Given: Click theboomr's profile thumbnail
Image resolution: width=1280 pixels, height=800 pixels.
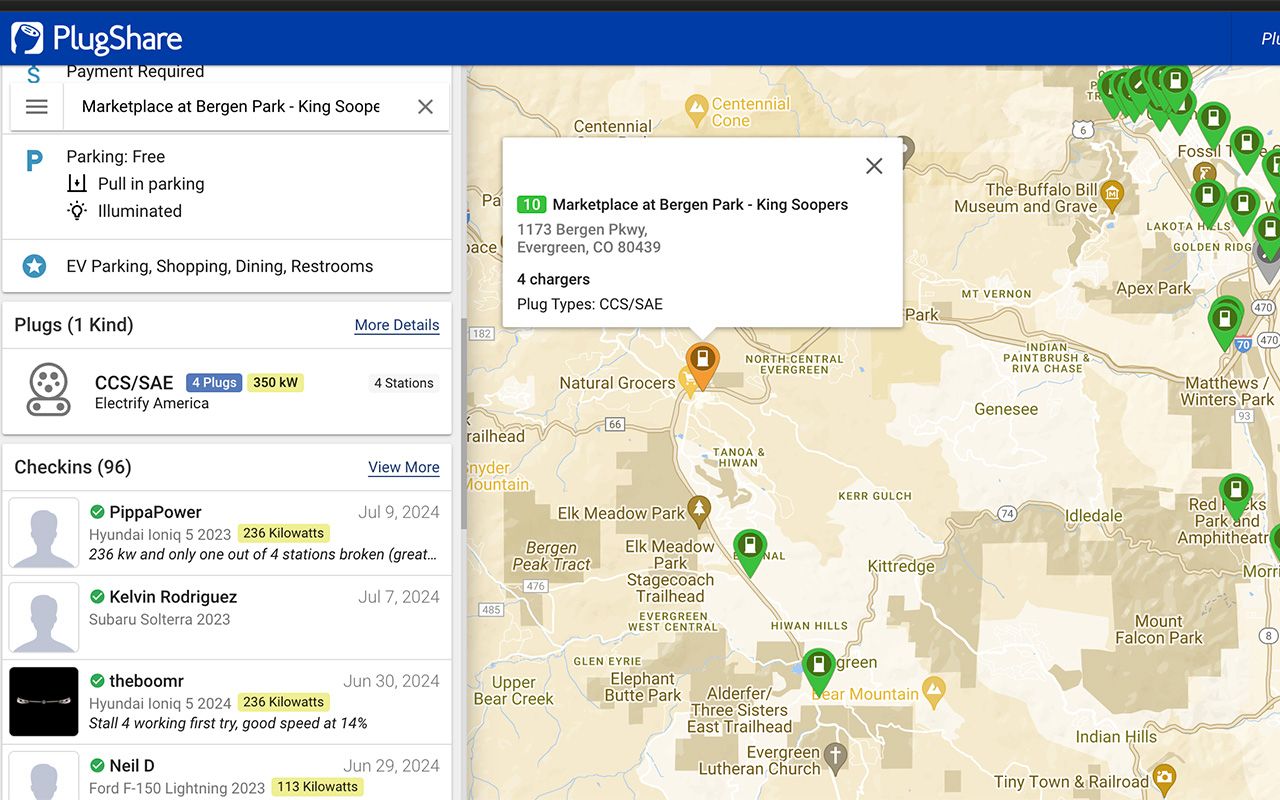Looking at the screenshot, I should pyautogui.click(x=44, y=702).
